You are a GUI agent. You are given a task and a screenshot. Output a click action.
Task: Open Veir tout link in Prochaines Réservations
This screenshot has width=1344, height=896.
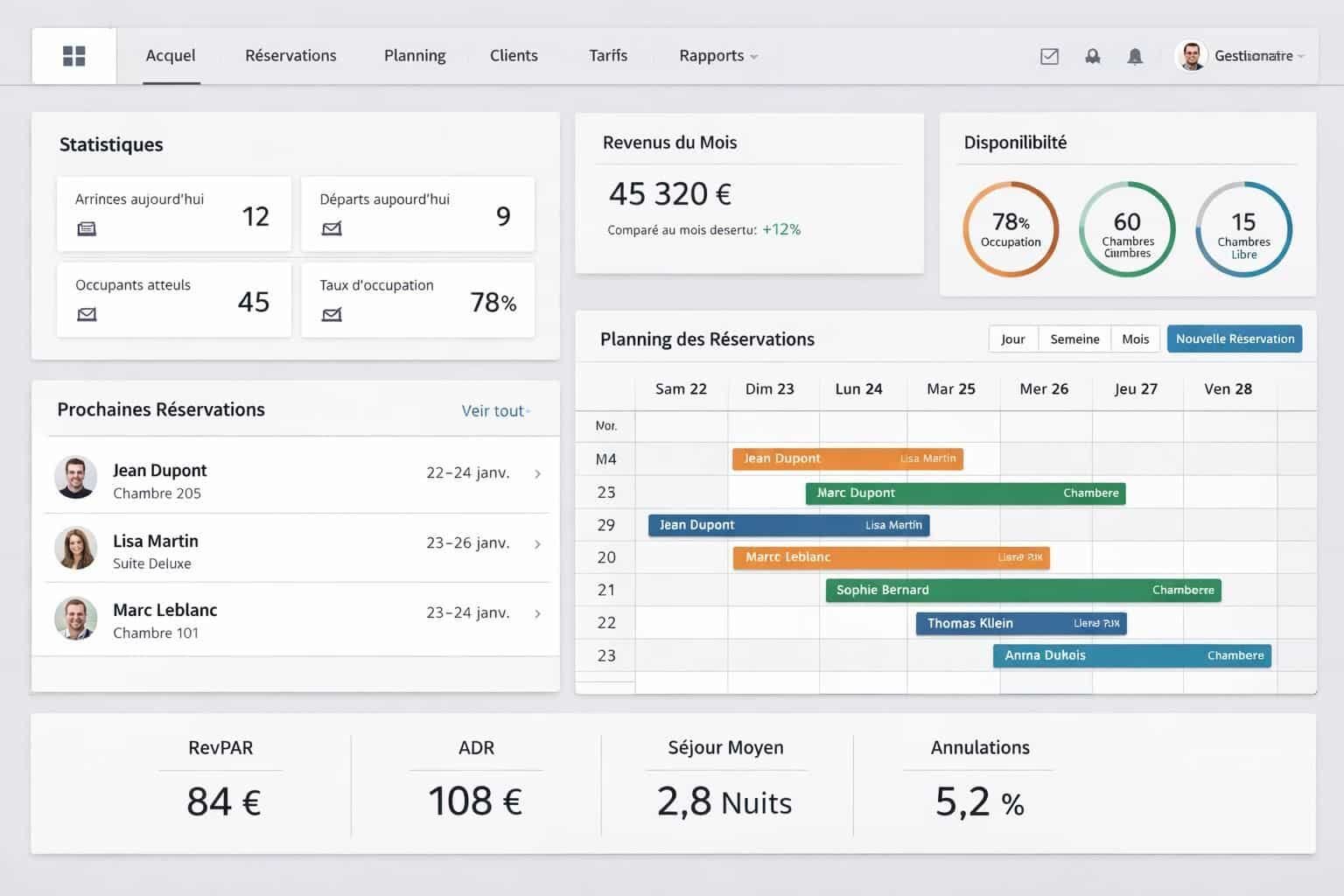[493, 409]
